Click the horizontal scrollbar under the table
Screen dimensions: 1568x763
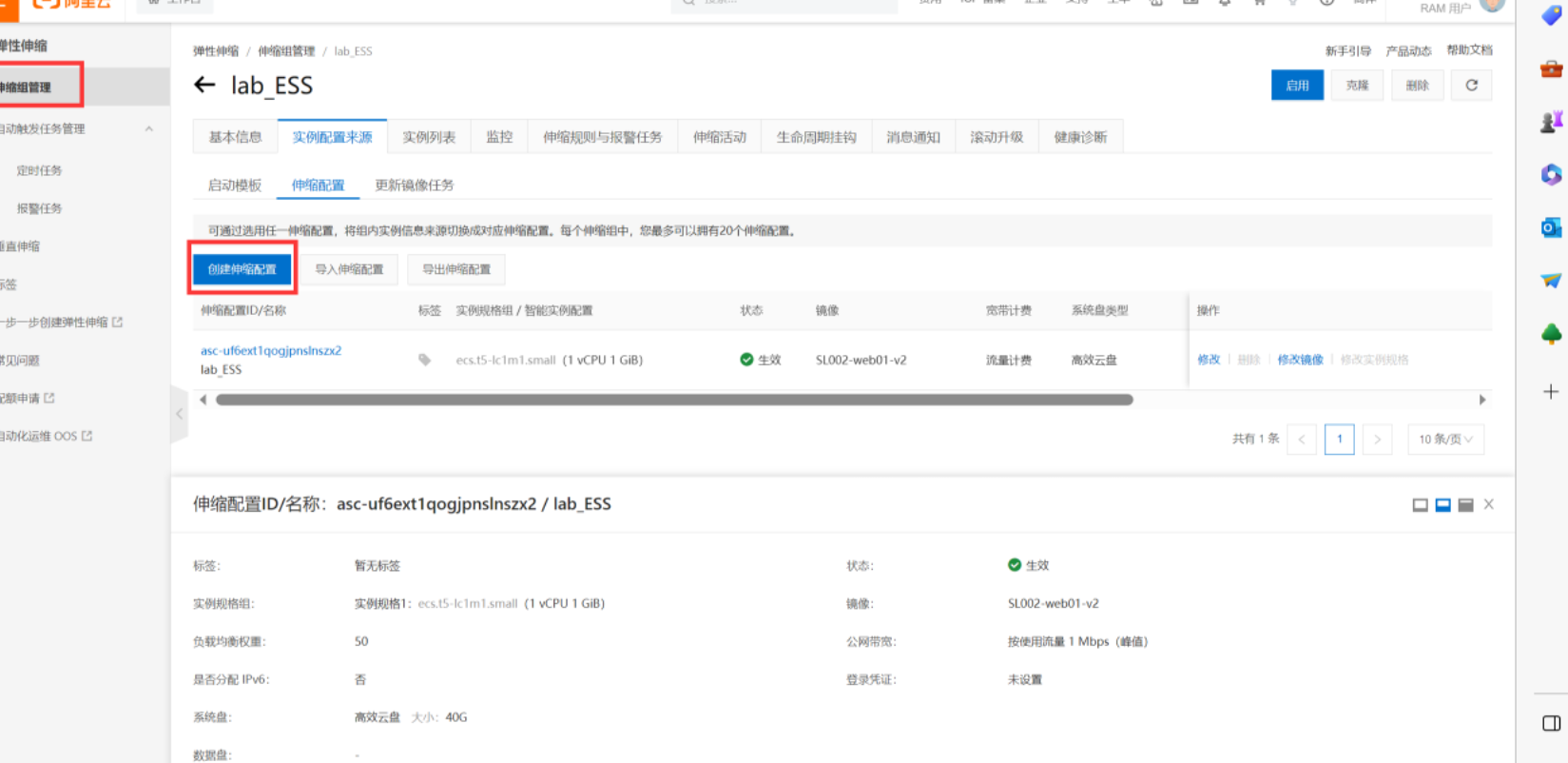674,400
